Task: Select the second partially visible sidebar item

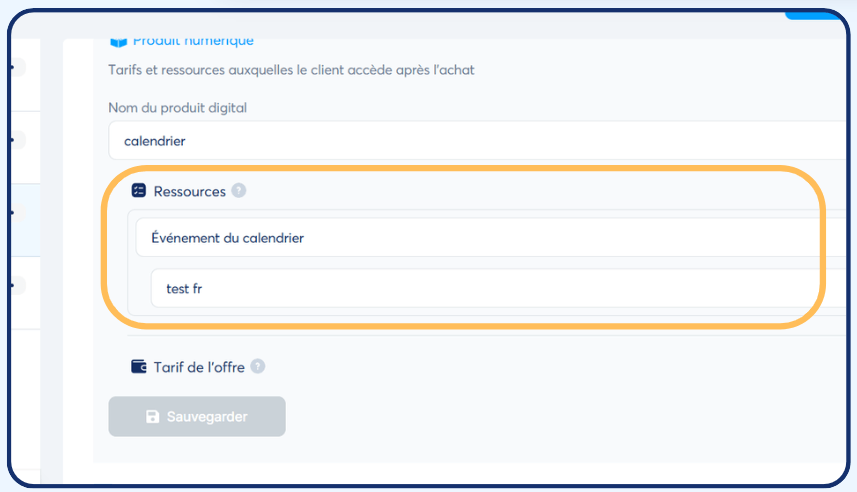Action: coord(20,140)
